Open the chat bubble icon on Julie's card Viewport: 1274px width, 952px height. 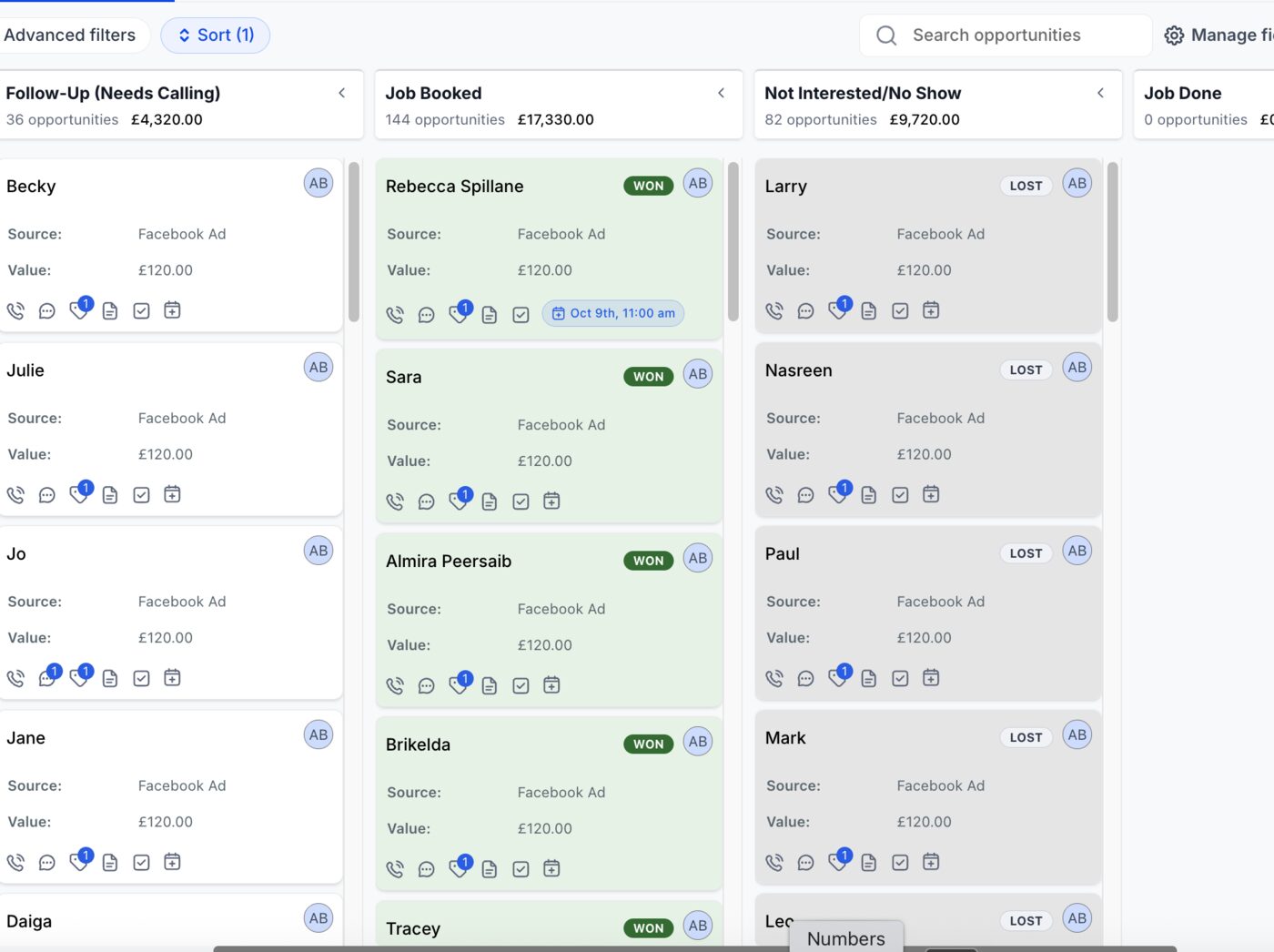coord(47,495)
